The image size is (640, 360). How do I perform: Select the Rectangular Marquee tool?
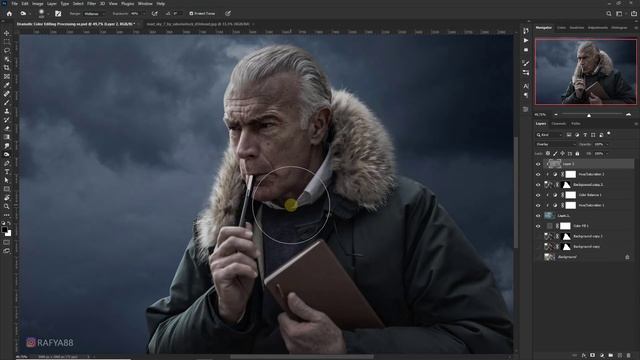click(x=7, y=42)
